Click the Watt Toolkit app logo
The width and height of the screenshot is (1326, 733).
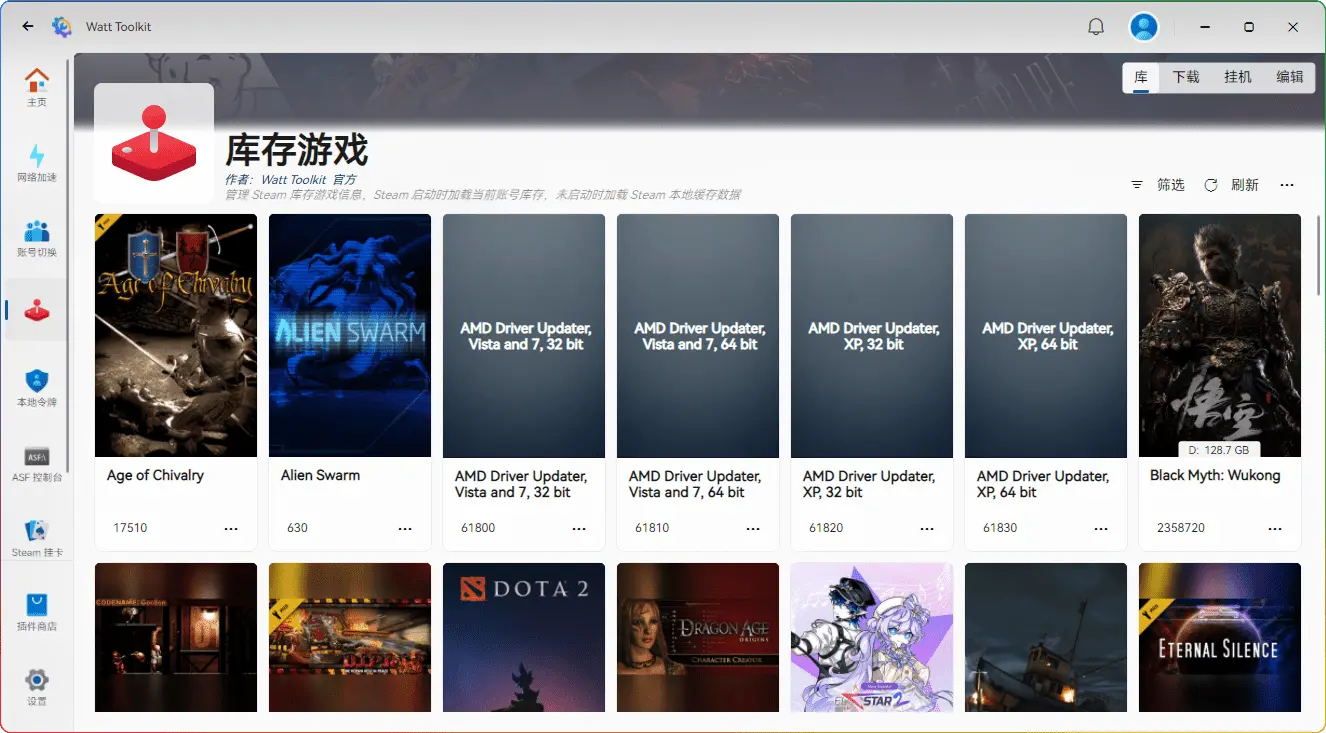tap(62, 27)
